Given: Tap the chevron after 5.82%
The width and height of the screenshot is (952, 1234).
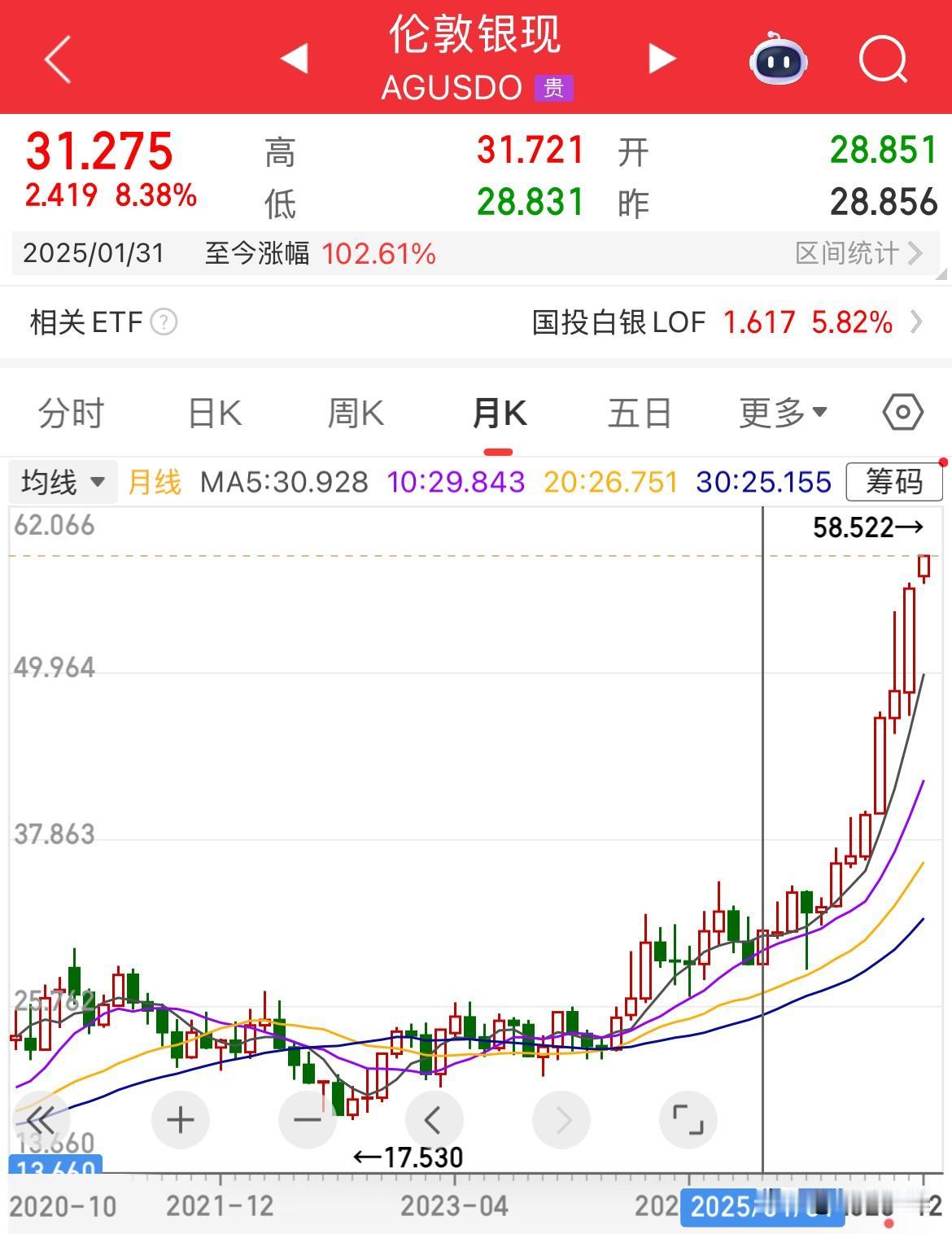Looking at the screenshot, I should [x=916, y=322].
